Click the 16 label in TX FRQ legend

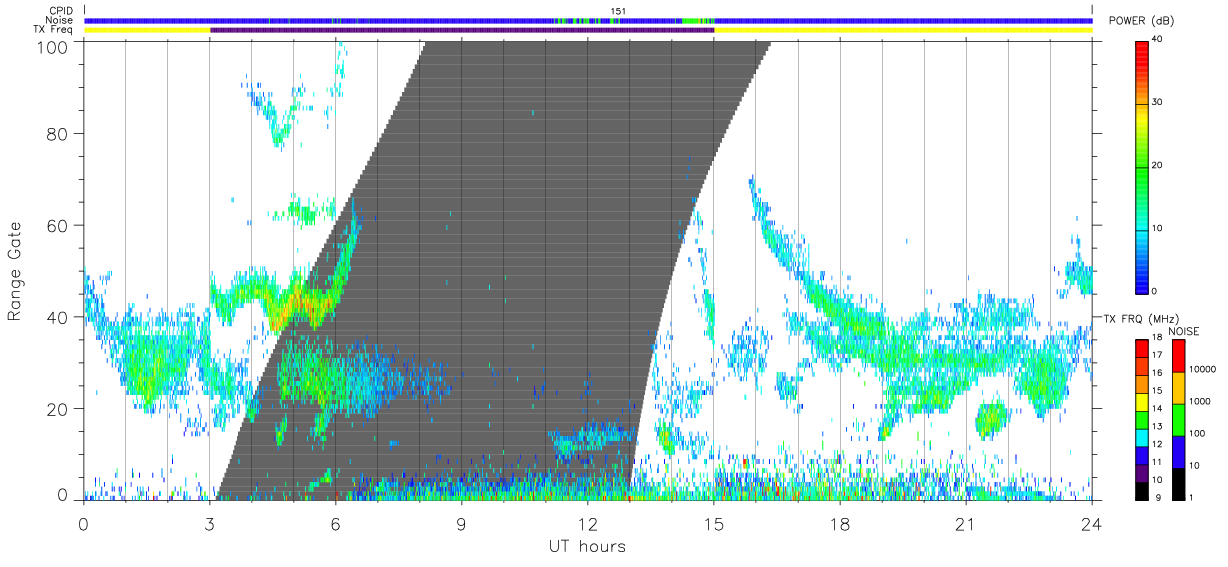(x=1156, y=373)
